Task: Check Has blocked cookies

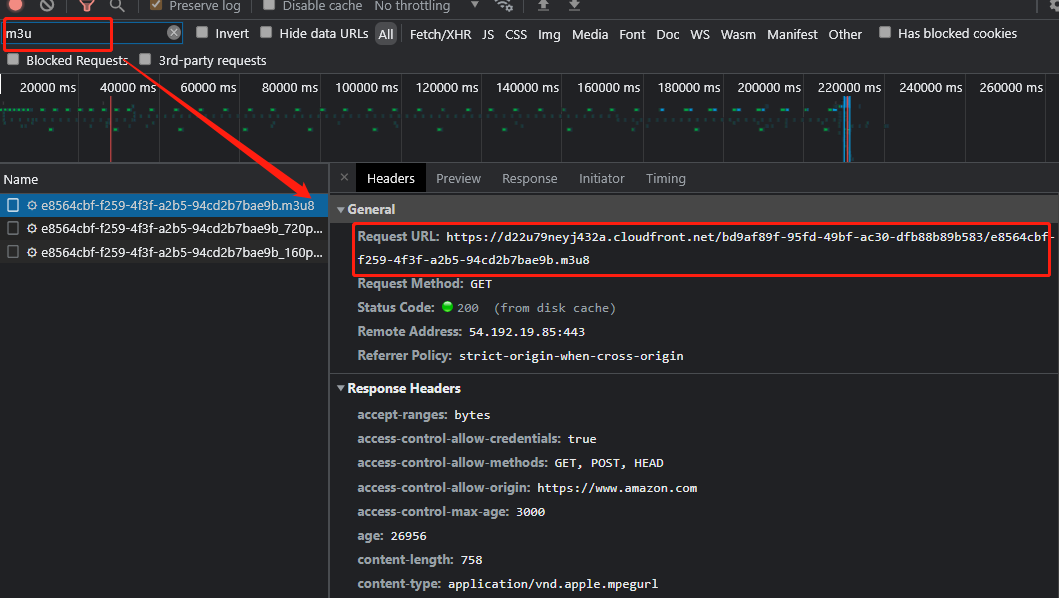Action: tap(885, 32)
